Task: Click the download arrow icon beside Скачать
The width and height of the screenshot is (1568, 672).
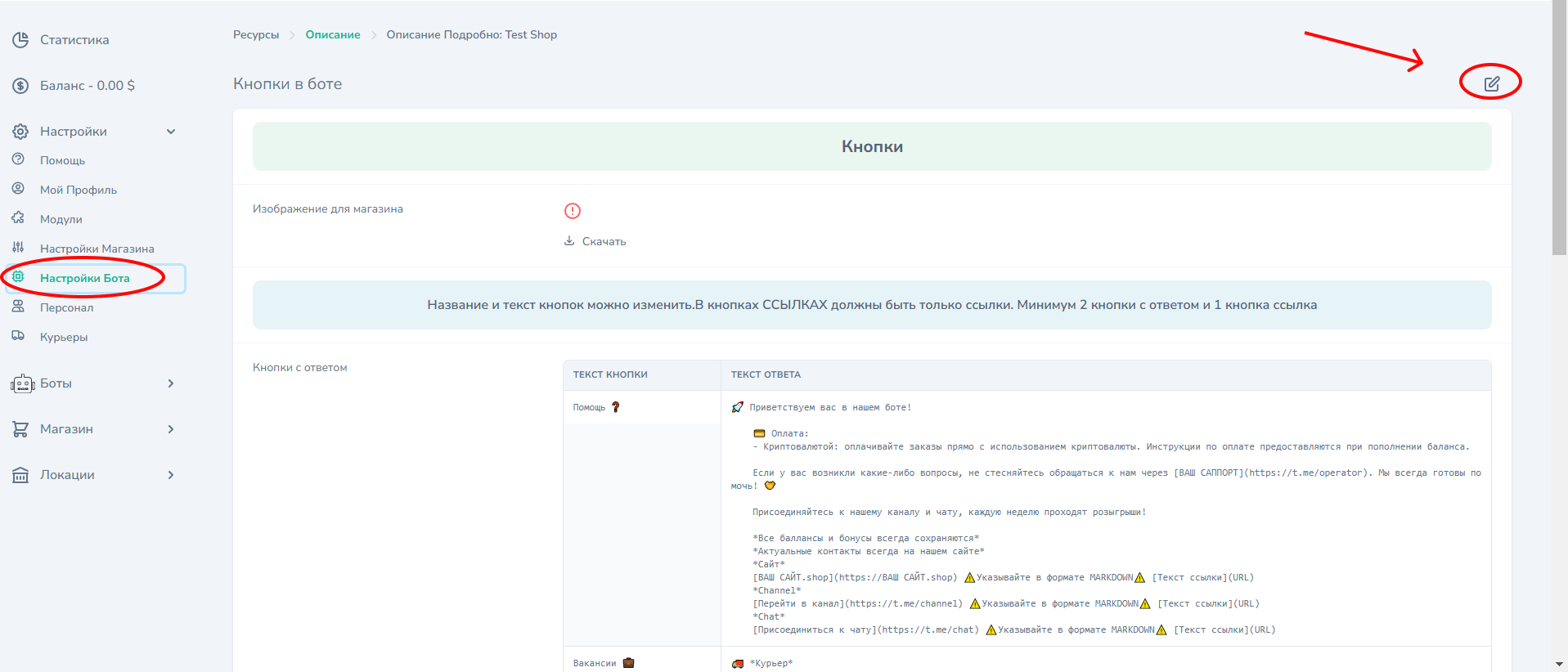Action: (569, 241)
